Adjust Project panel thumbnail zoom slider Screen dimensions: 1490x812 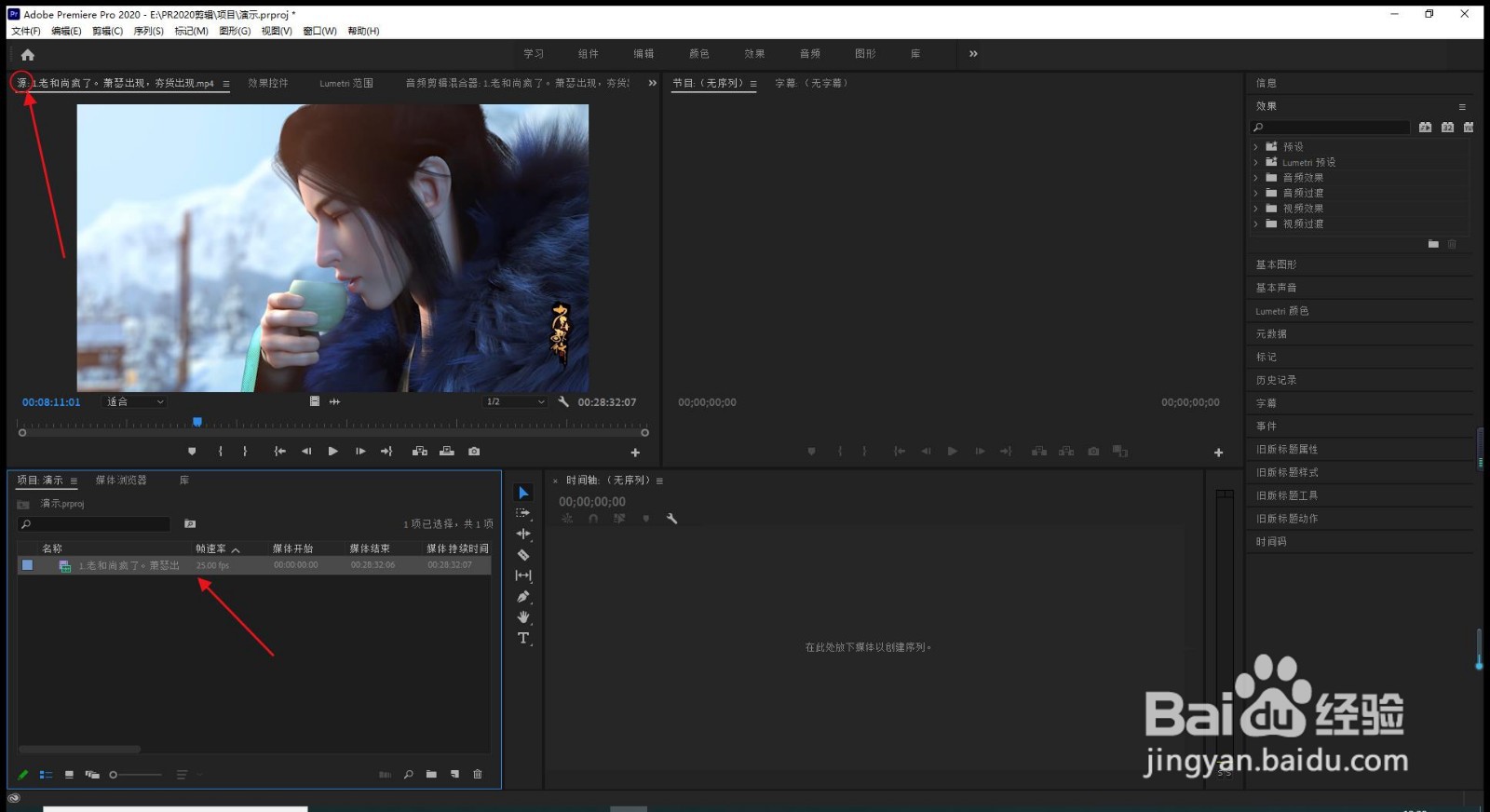point(135,775)
